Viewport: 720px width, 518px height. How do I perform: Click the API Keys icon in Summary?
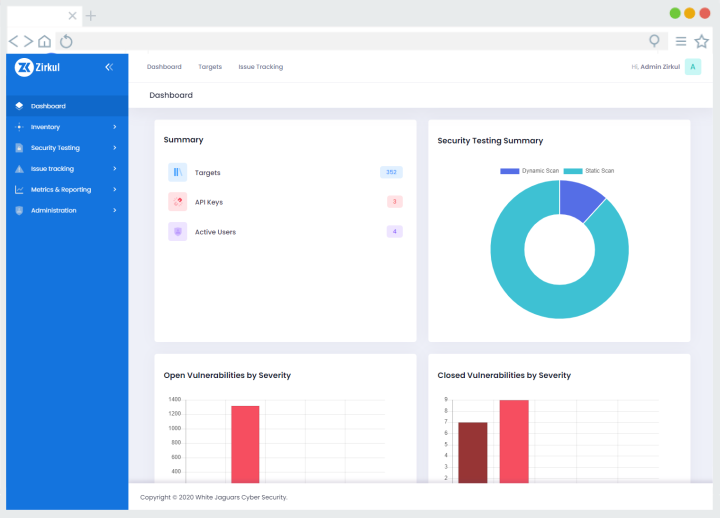point(177,202)
